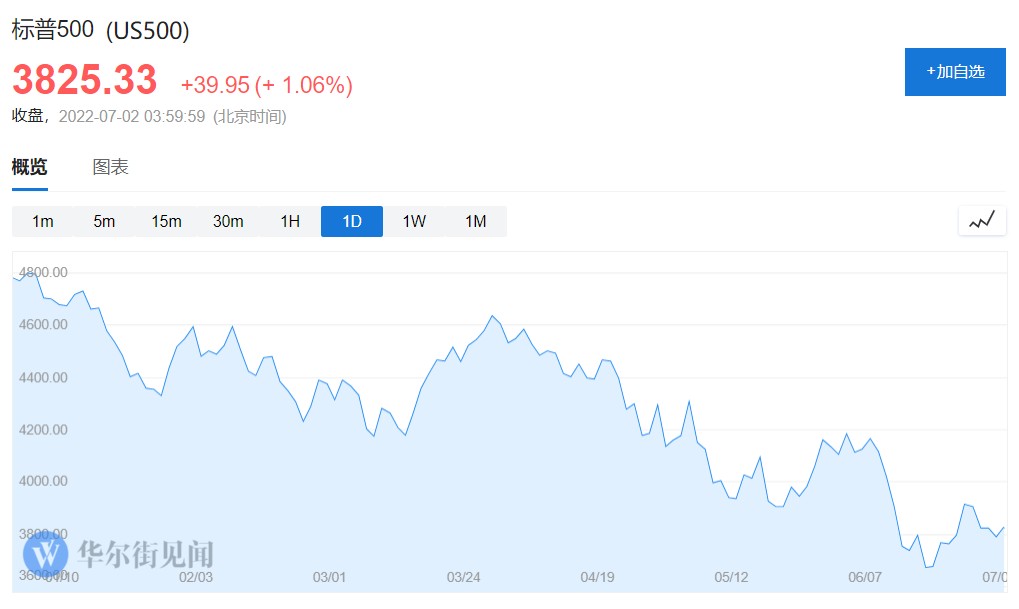Image resolution: width=1019 pixels, height=609 pixels.
Task: Add US500 to watchlist with 加自选
Action: click(955, 72)
